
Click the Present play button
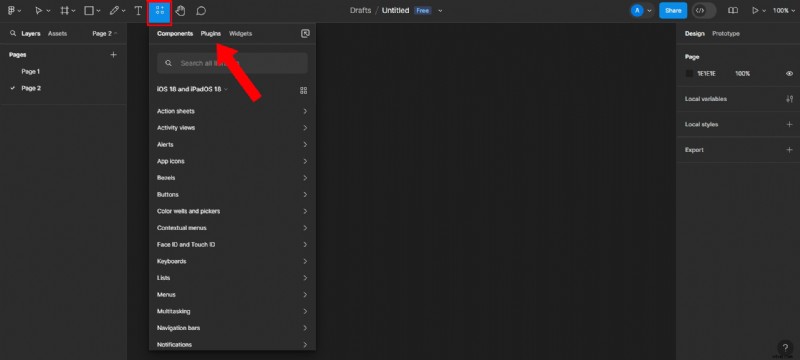(x=755, y=11)
